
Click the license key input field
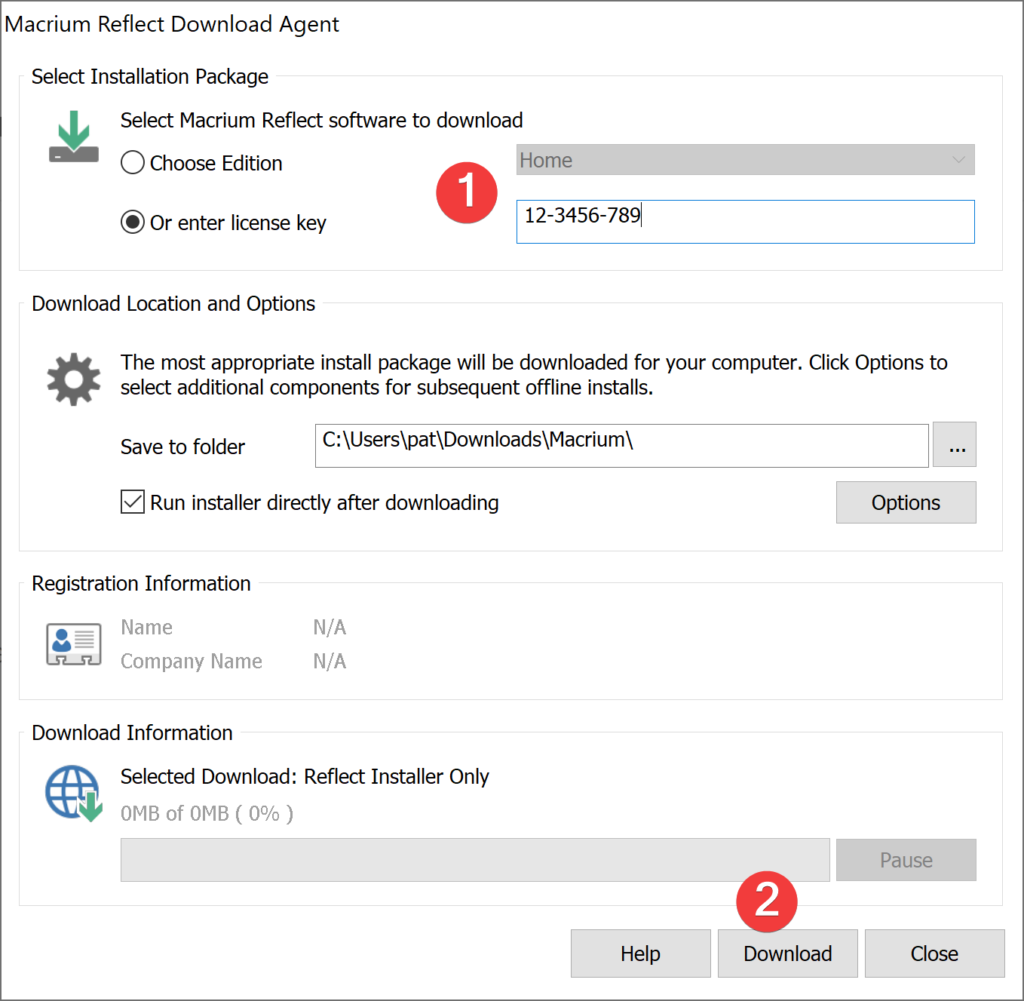click(745, 222)
